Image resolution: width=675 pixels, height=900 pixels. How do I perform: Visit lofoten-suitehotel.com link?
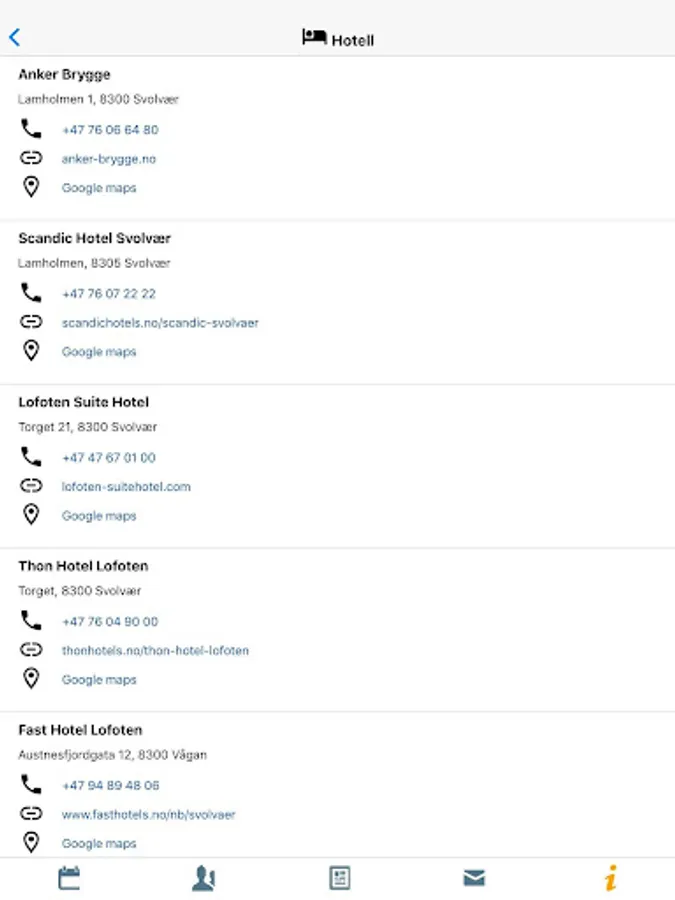(126, 487)
